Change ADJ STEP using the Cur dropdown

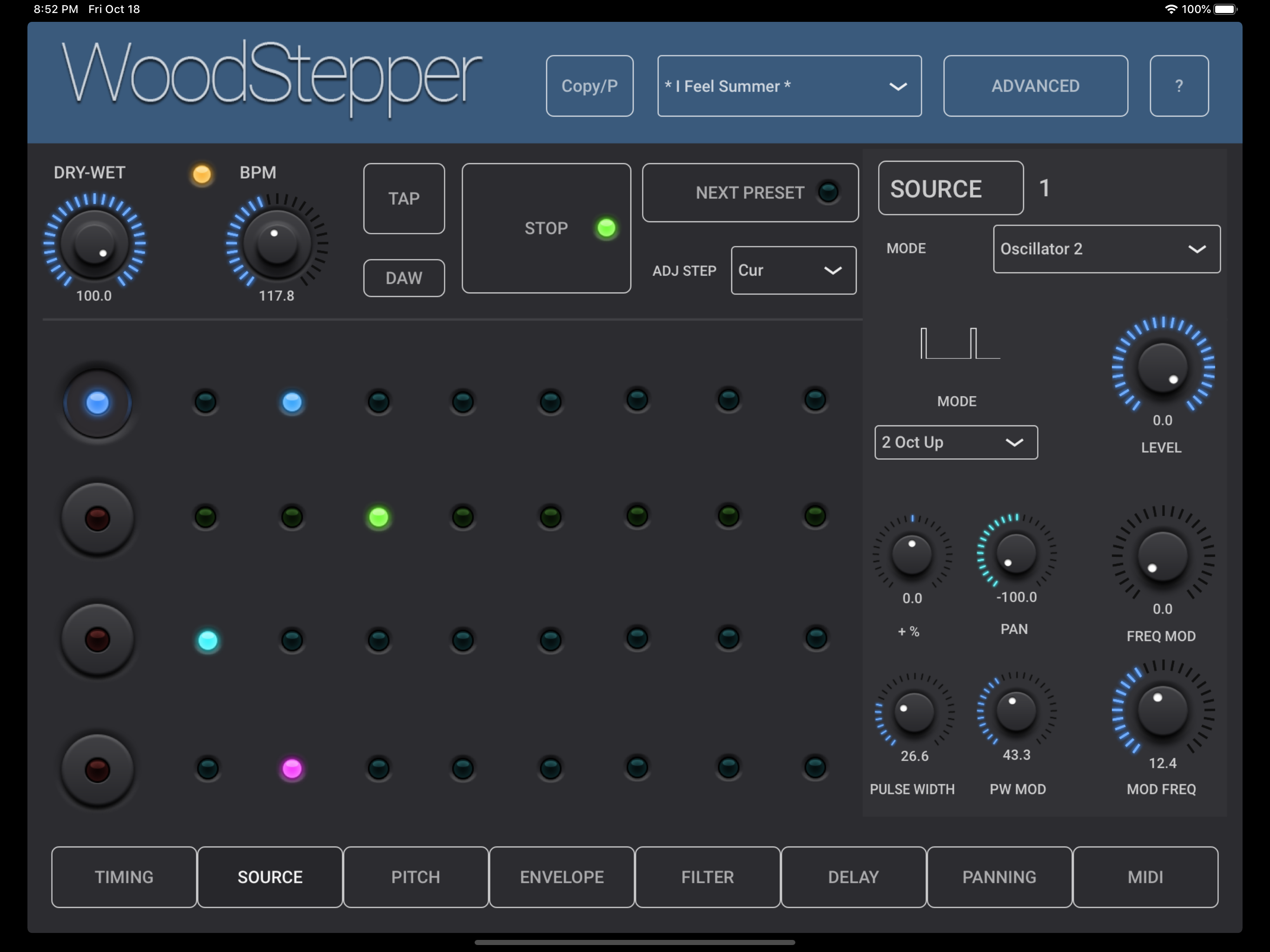click(793, 270)
